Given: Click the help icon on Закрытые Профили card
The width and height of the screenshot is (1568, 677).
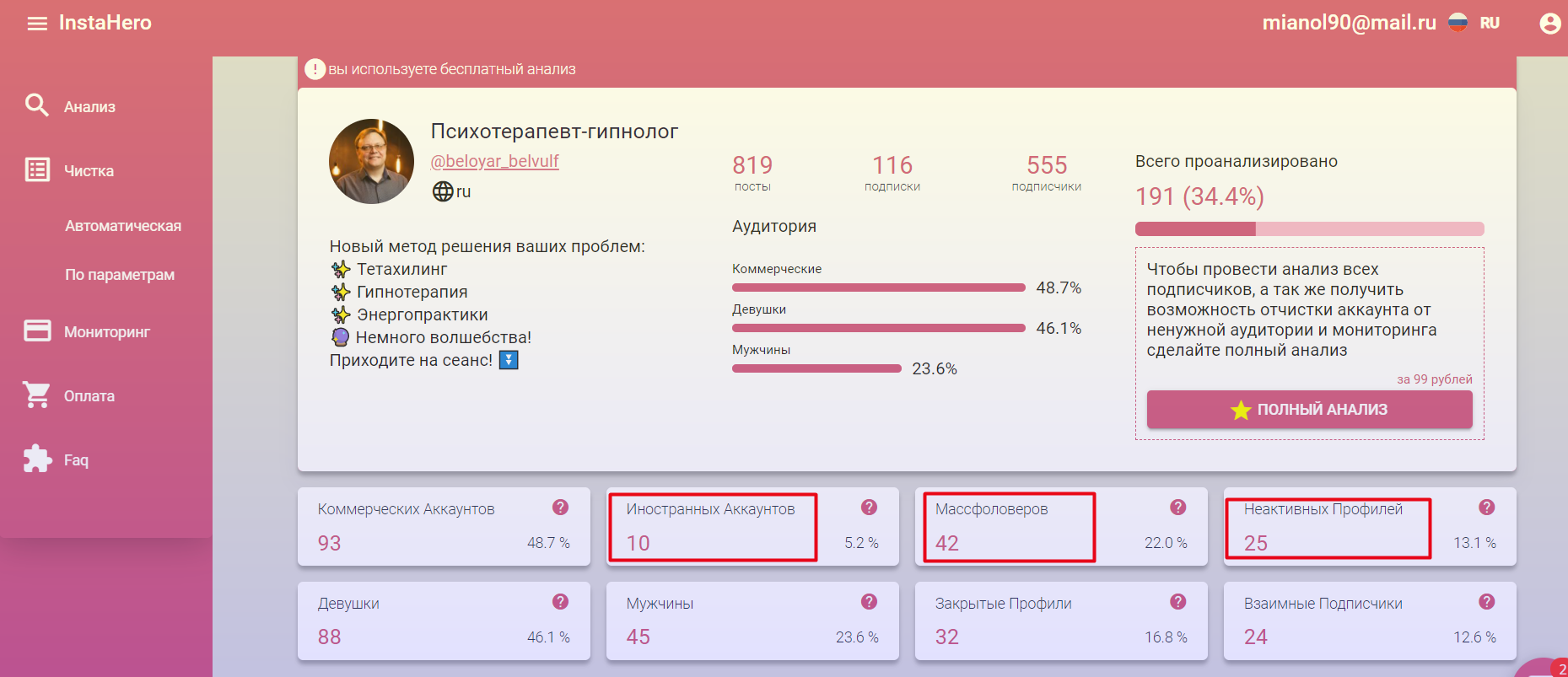Looking at the screenshot, I should click(x=1177, y=602).
